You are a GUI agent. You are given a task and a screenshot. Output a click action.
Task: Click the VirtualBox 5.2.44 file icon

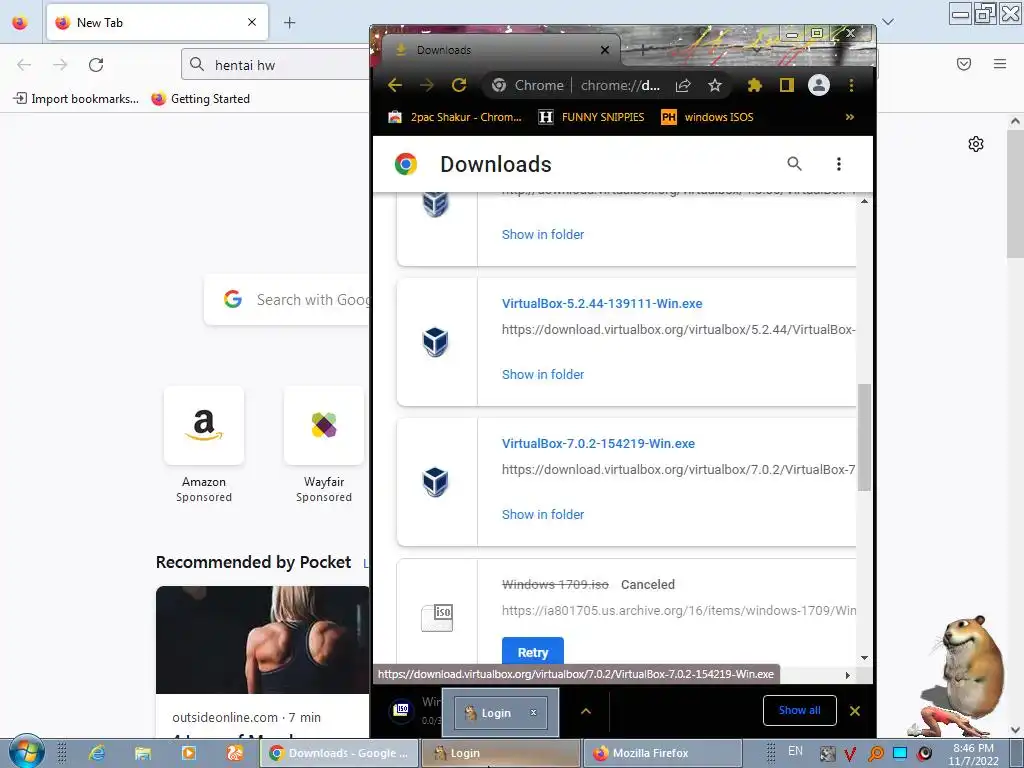436,342
